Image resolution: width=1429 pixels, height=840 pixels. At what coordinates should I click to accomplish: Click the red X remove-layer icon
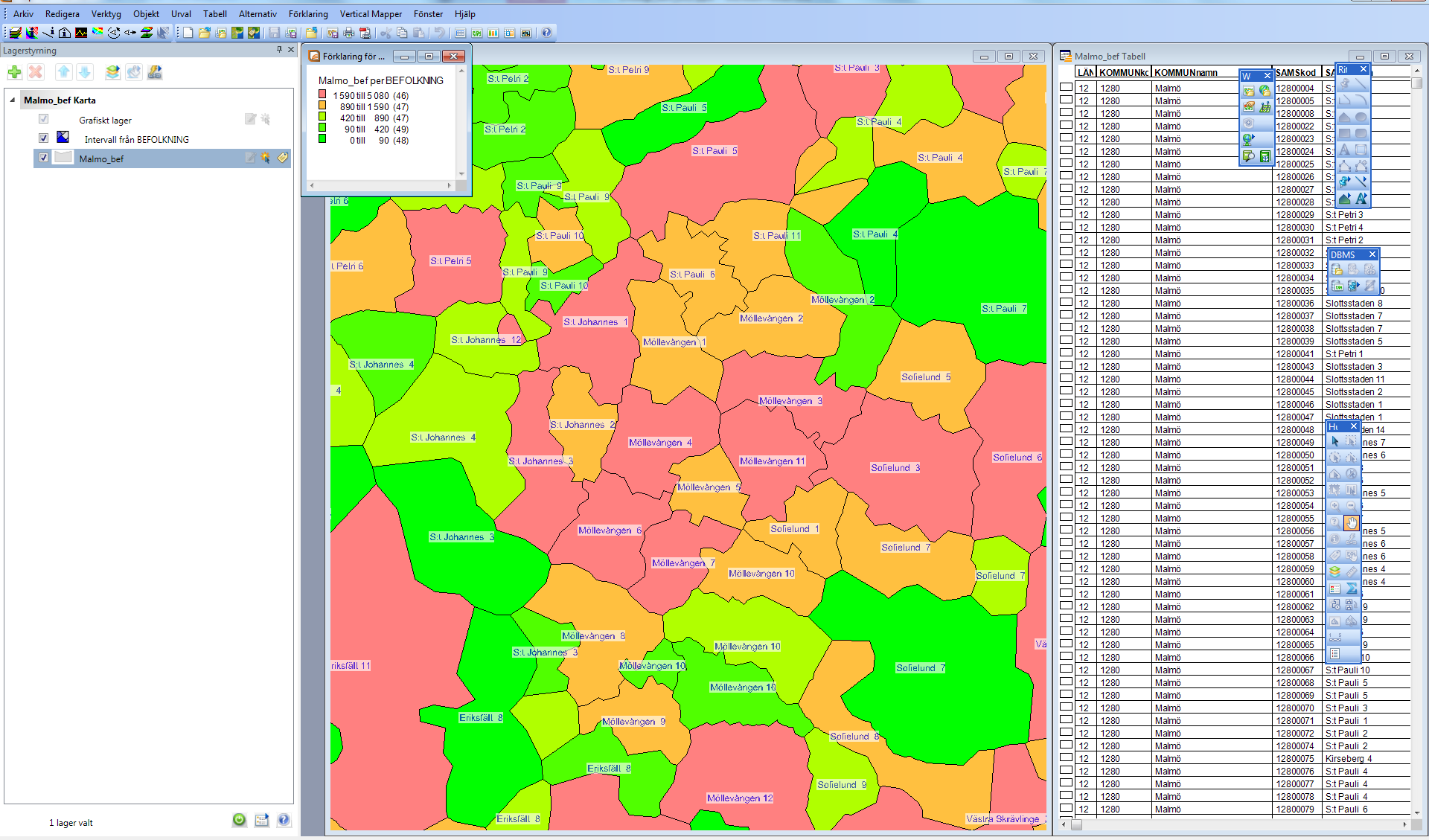[x=36, y=72]
